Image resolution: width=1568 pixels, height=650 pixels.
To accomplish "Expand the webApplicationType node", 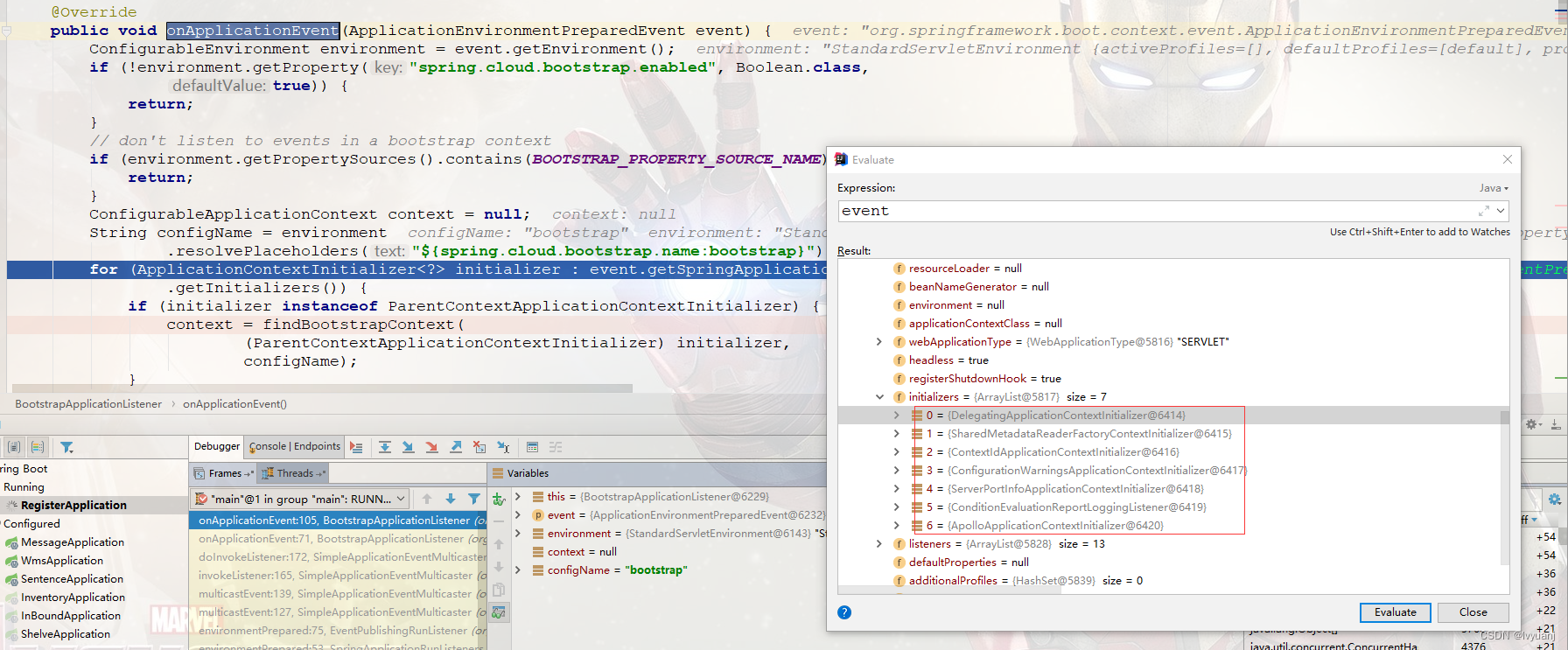I will point(879,342).
